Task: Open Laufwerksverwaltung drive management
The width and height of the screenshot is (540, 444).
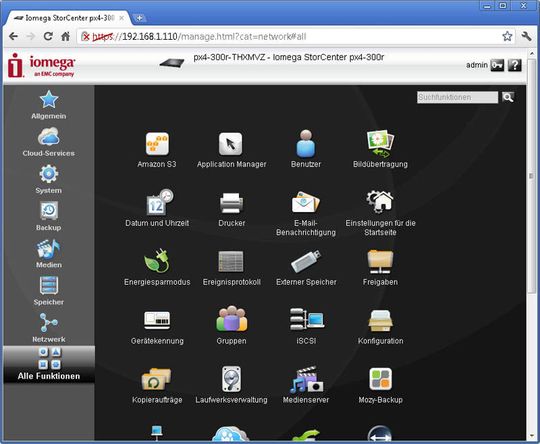Action: tap(231, 384)
